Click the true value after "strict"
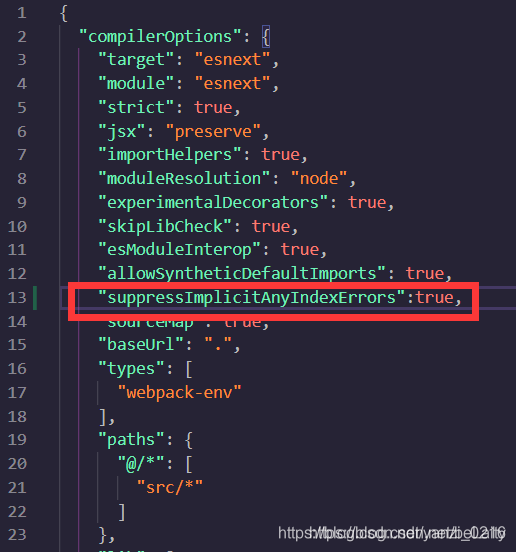Screen dimensions: 516x552 (213, 107)
